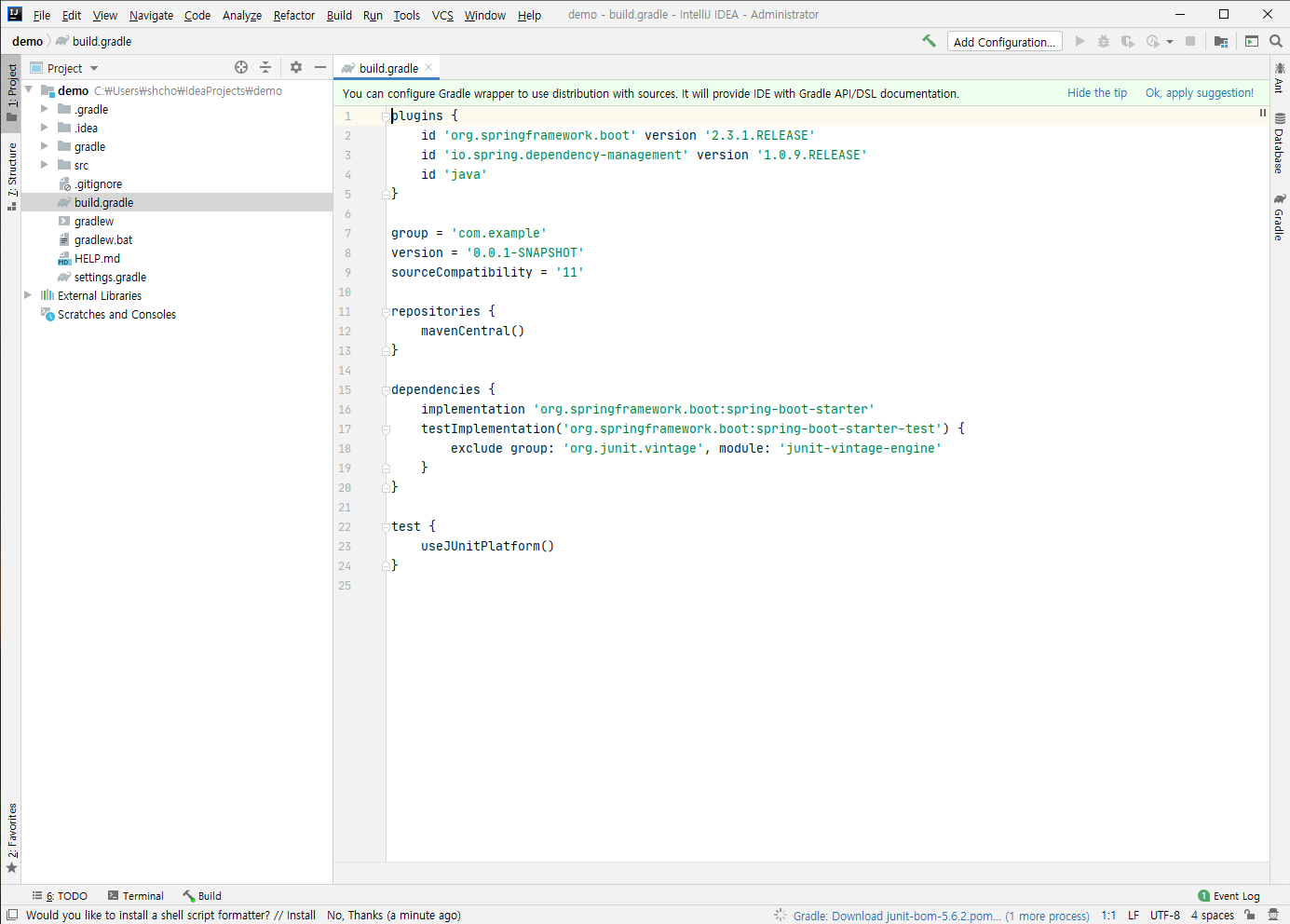The width and height of the screenshot is (1290, 924).
Task: Open the File menu
Action: pyautogui.click(x=42, y=15)
